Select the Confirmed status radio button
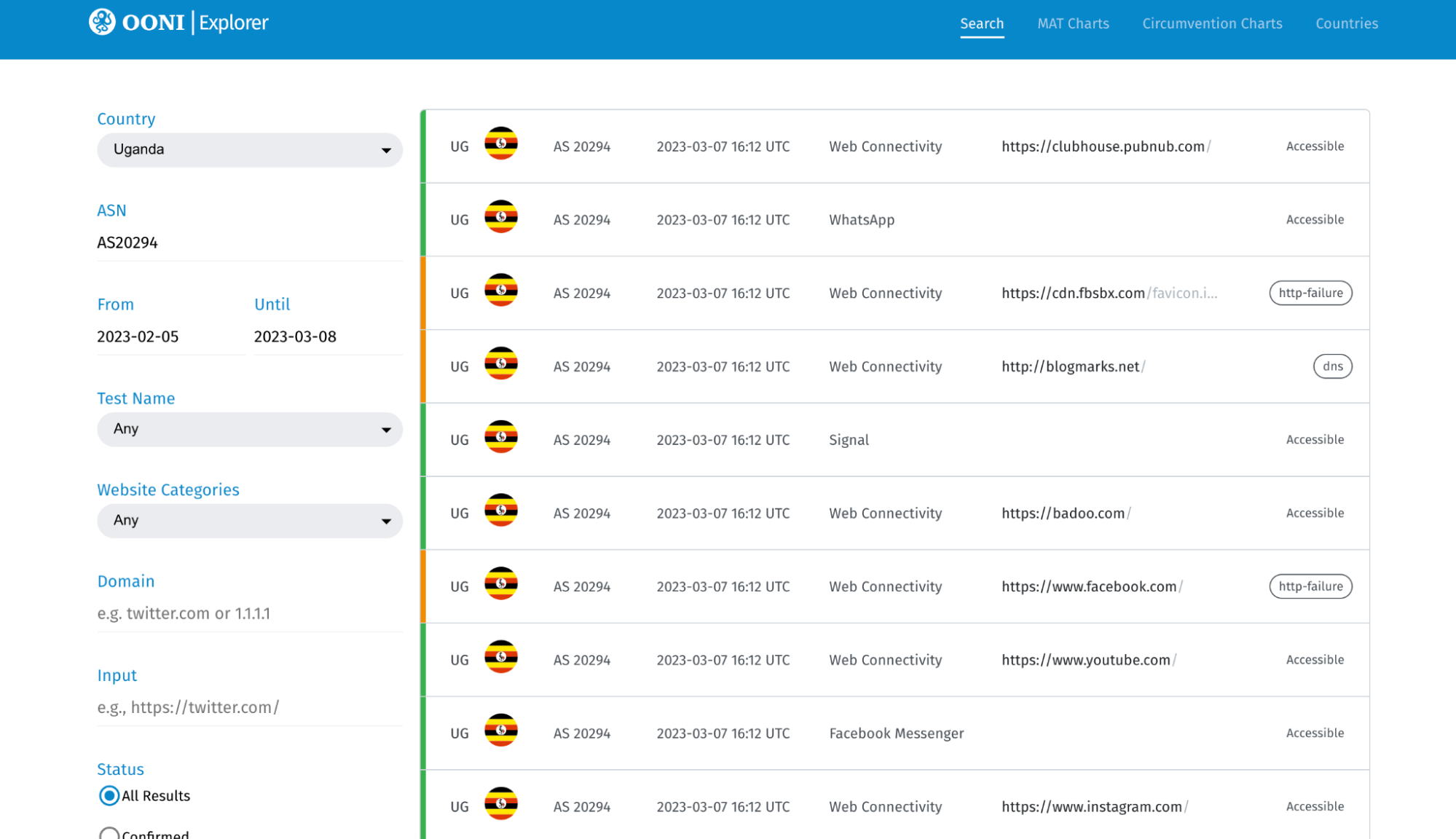 pyautogui.click(x=109, y=833)
